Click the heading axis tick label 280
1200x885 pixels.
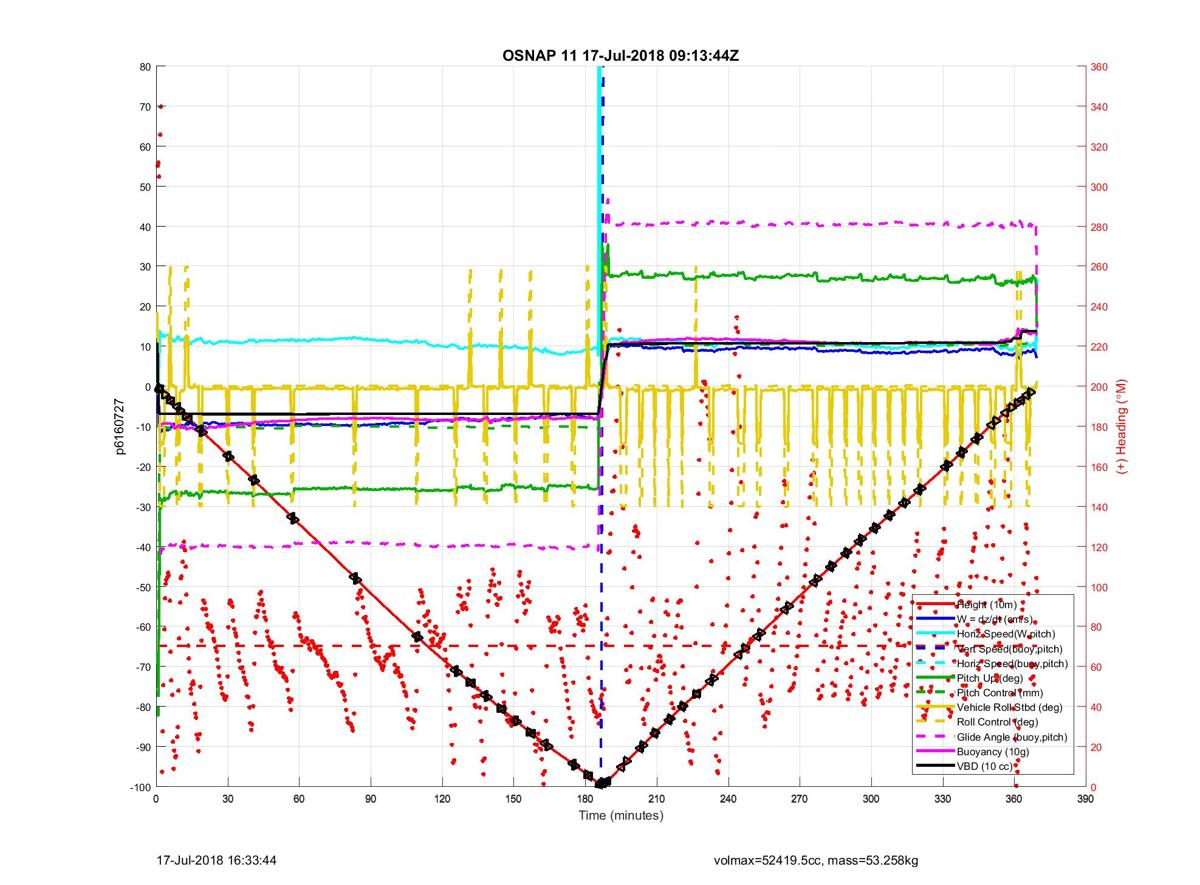(x=1100, y=227)
